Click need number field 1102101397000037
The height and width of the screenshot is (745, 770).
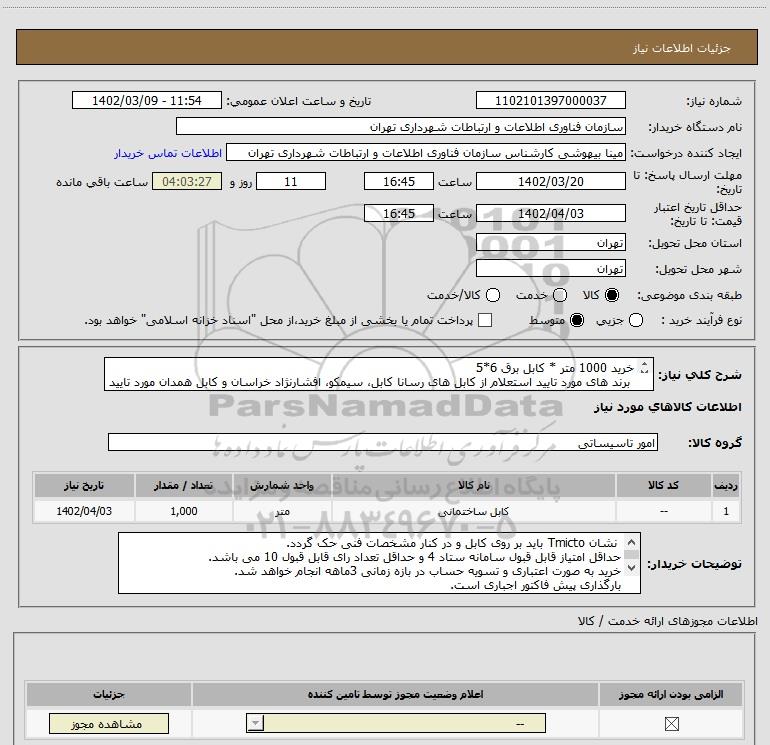tap(550, 101)
